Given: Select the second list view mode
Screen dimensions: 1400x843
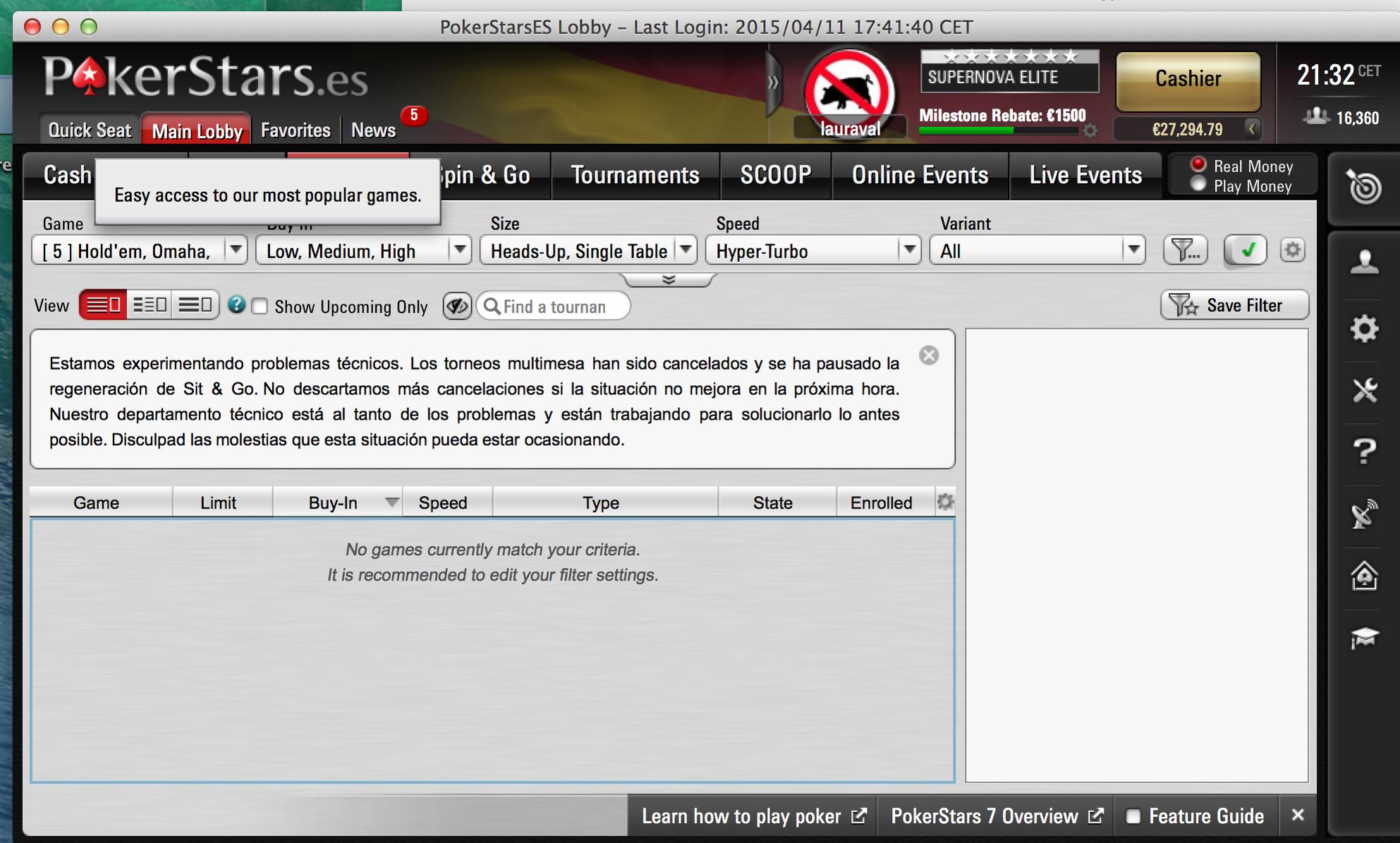Looking at the screenshot, I should click(x=150, y=305).
